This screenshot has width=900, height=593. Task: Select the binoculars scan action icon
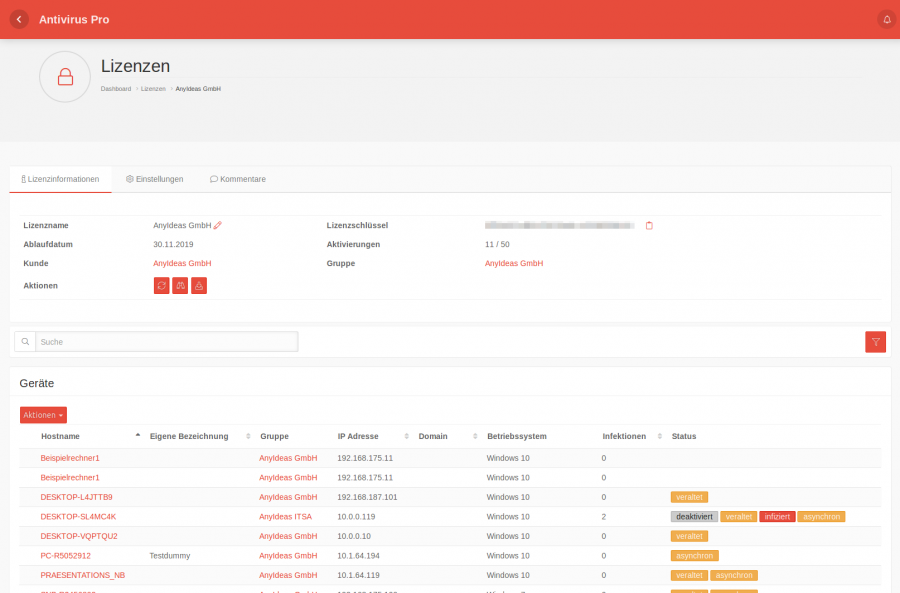180,285
